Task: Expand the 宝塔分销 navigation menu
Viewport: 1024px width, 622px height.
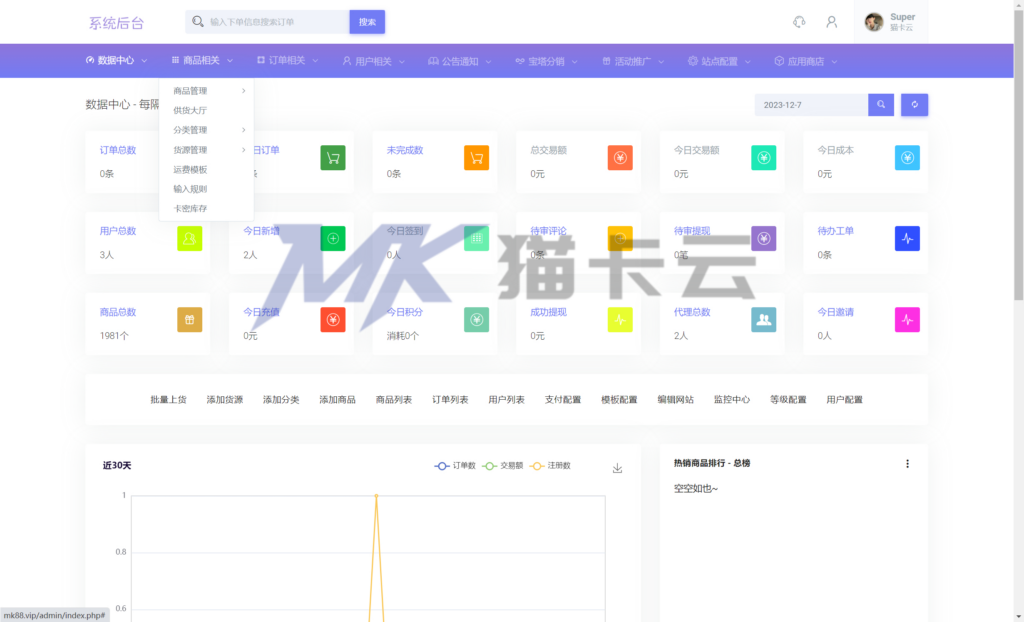Action: coord(547,61)
